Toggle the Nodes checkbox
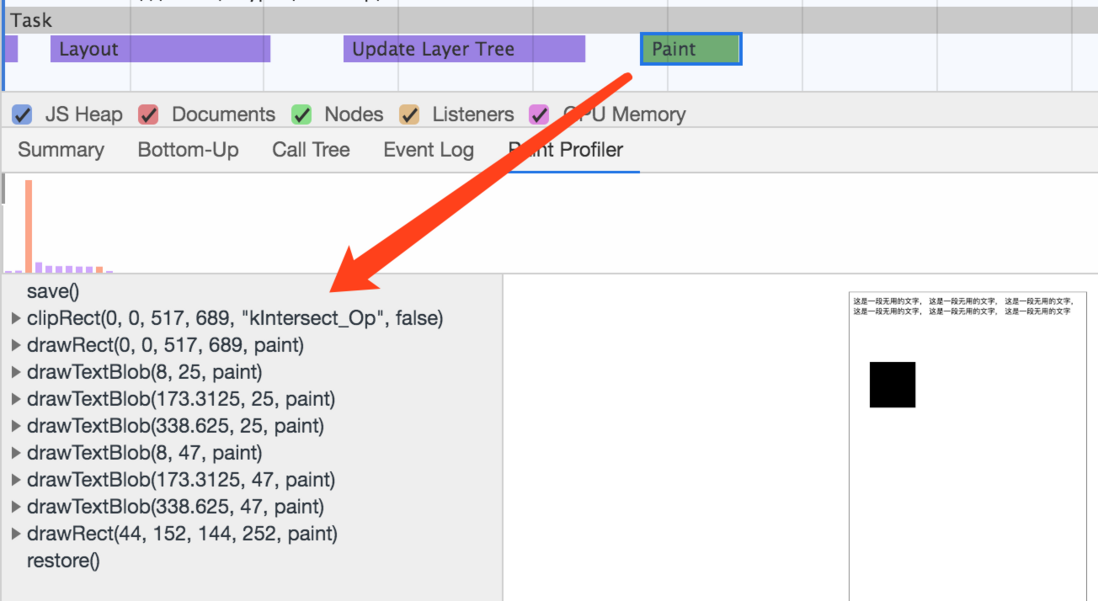1098x601 pixels. coord(301,115)
